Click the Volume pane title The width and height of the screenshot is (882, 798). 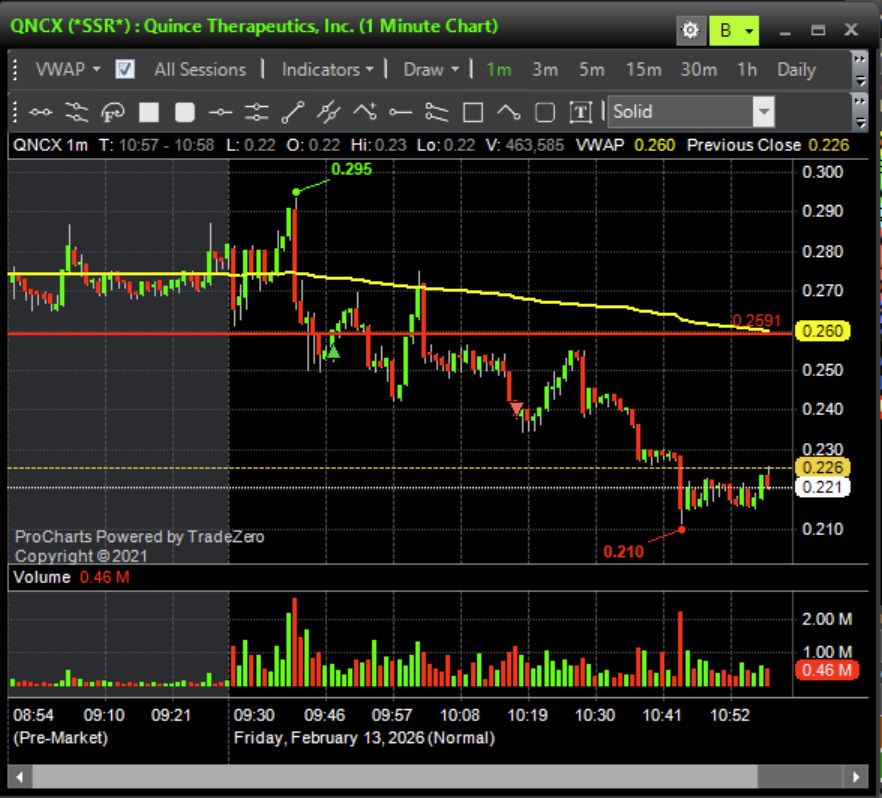(42, 577)
